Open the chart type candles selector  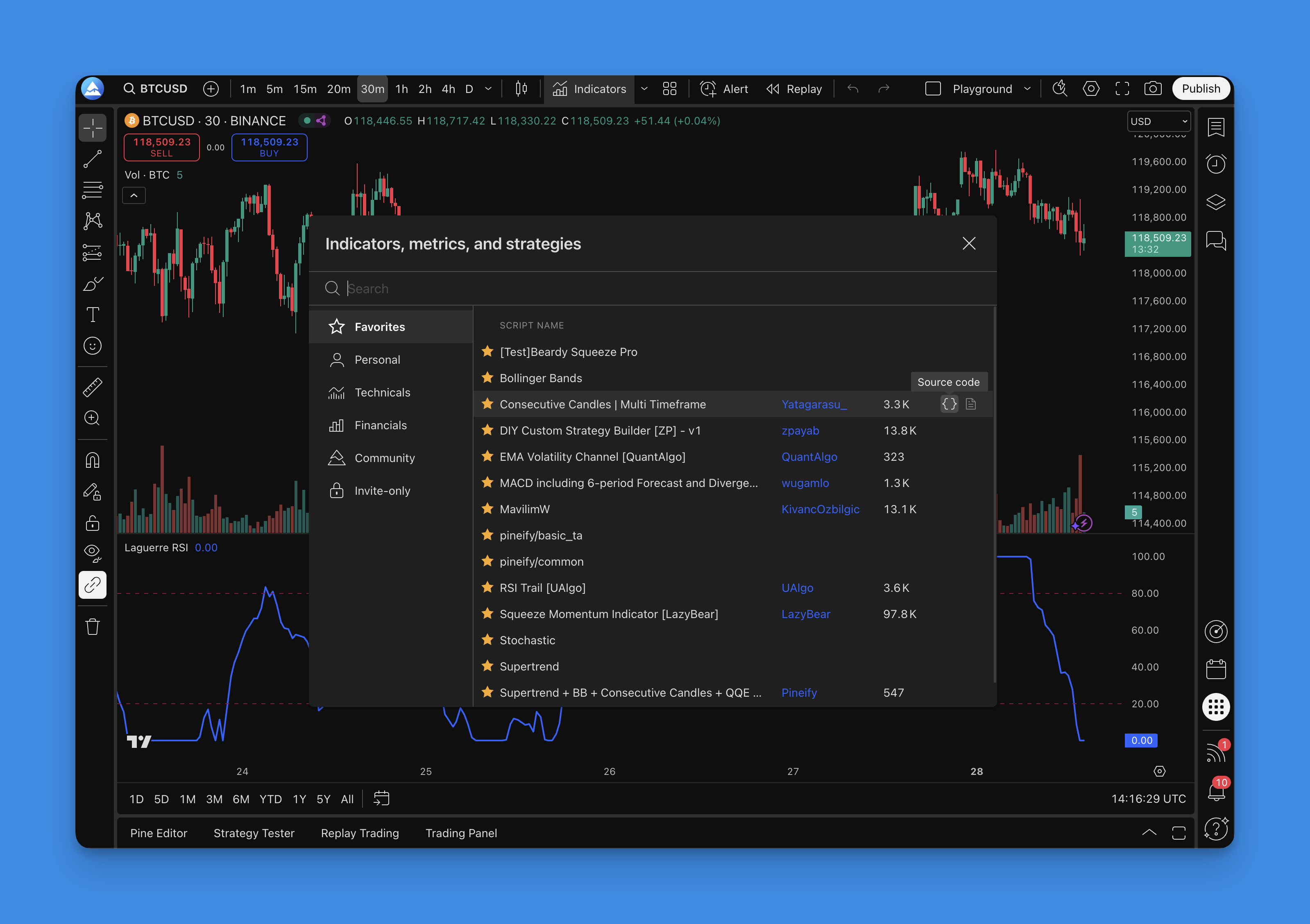pos(521,89)
